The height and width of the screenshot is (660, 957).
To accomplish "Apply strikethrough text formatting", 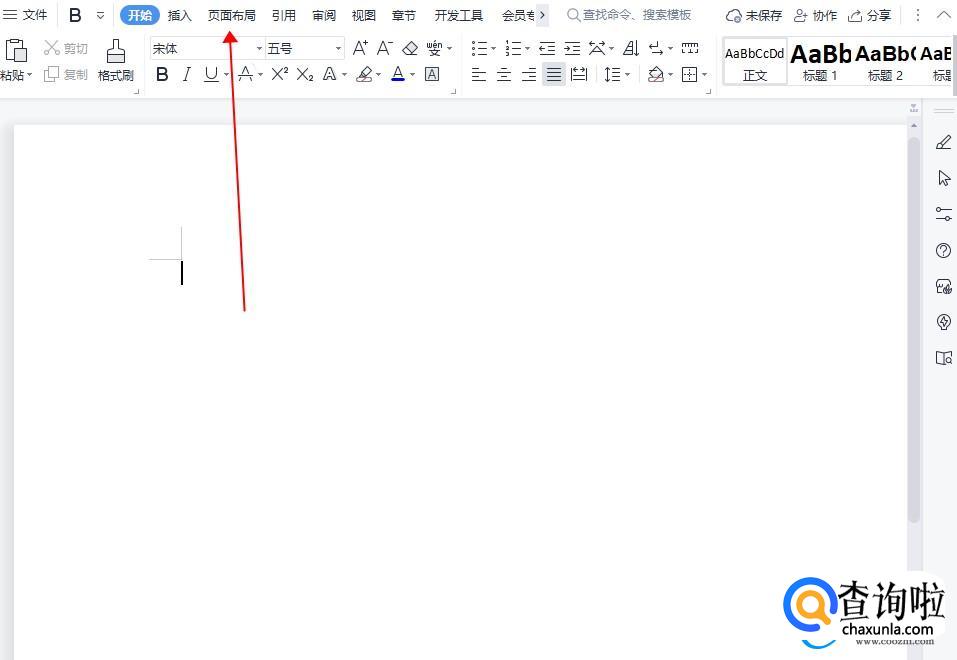I will coord(245,74).
